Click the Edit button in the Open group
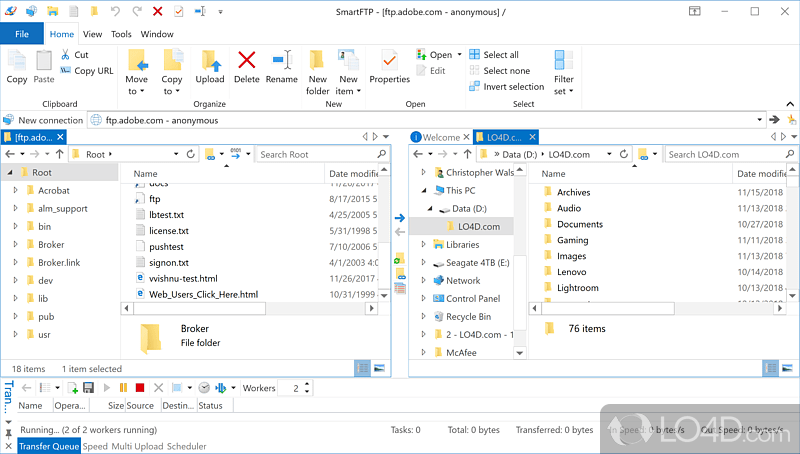 point(431,70)
